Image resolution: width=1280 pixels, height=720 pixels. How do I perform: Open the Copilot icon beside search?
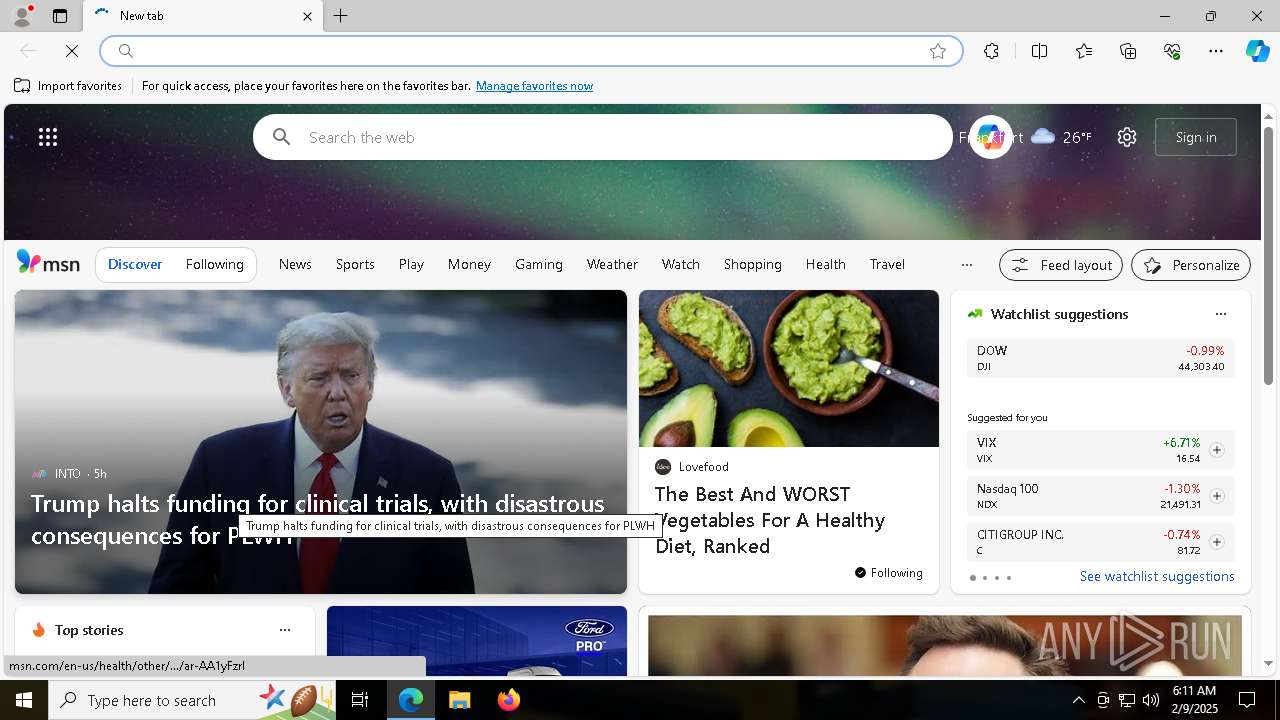(990, 137)
